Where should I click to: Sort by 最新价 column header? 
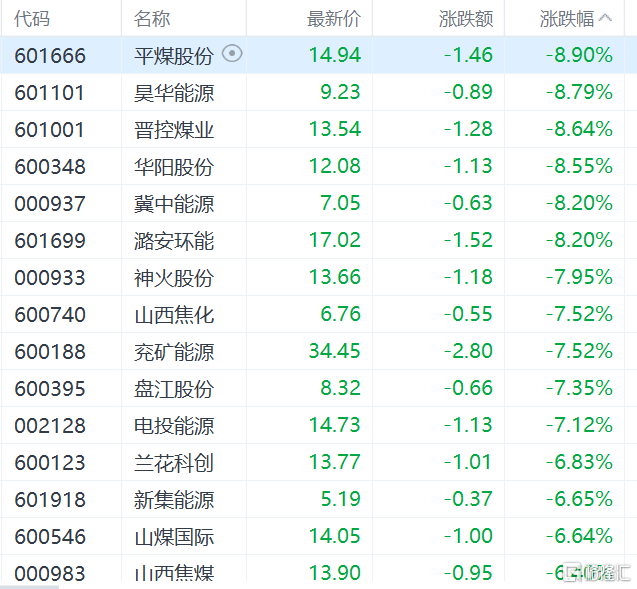(x=334, y=19)
